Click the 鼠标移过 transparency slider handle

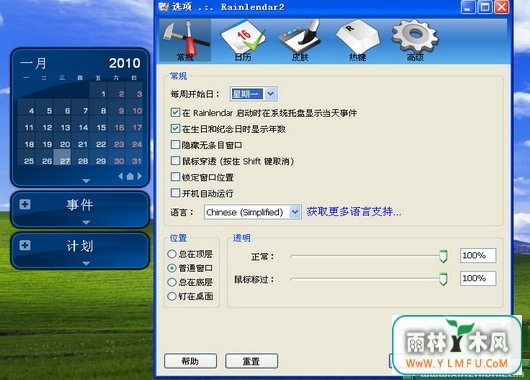443,279
